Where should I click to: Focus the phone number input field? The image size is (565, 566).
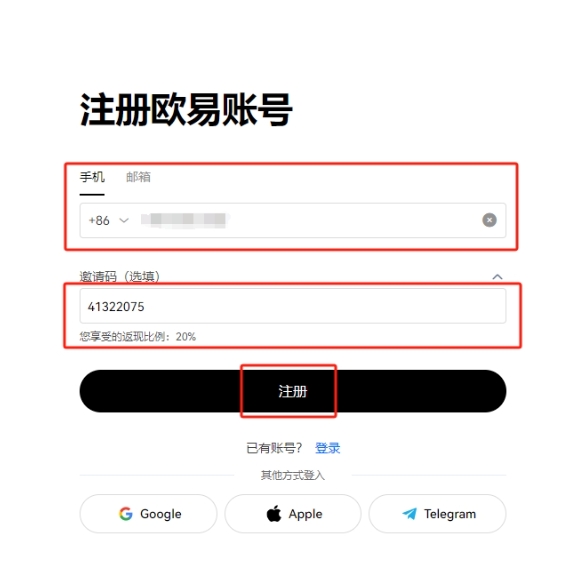pos(292,220)
